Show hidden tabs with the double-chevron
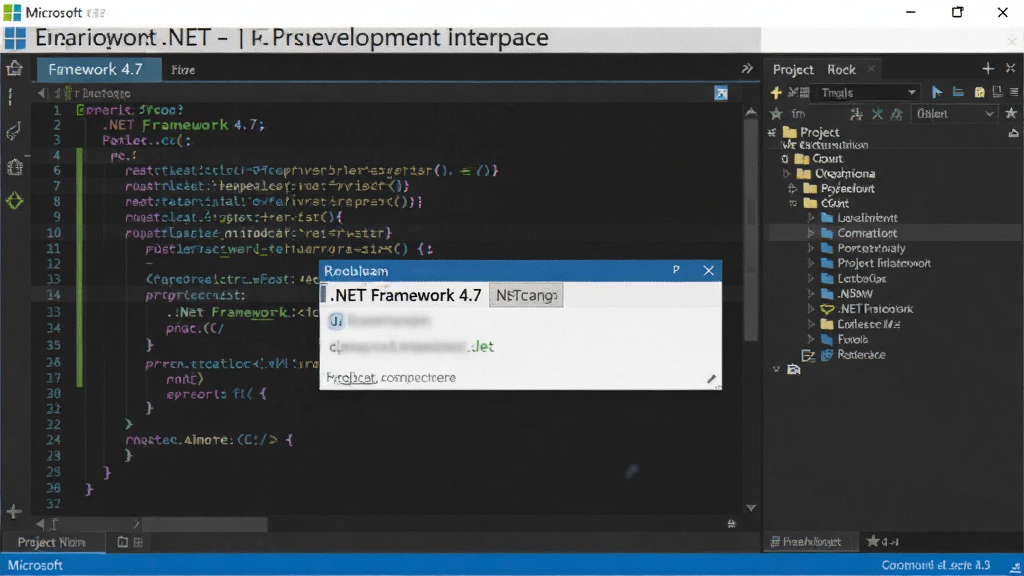This screenshot has width=1024, height=576. [x=747, y=69]
